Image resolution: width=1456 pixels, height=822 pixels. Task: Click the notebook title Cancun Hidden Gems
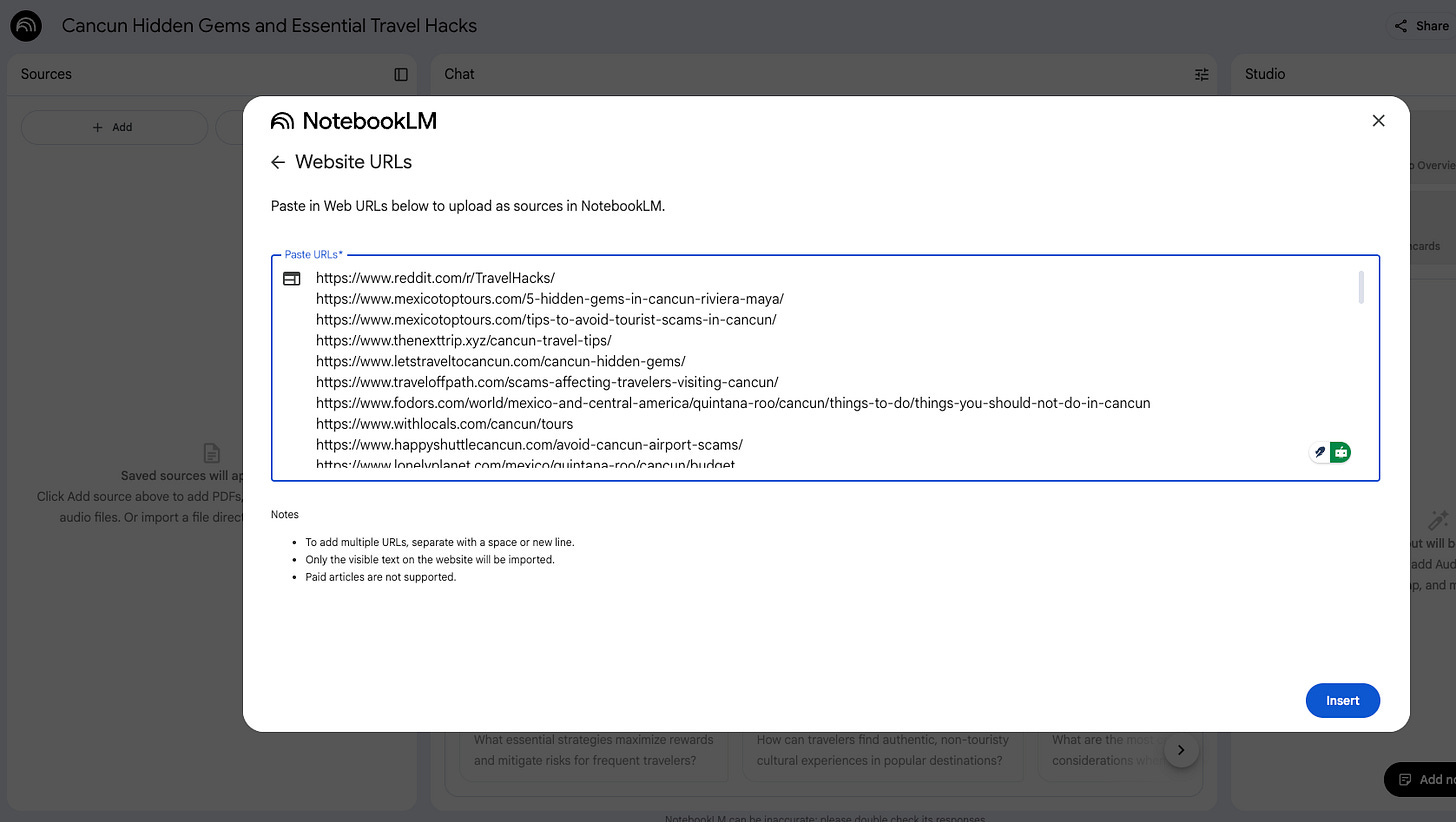(x=269, y=26)
